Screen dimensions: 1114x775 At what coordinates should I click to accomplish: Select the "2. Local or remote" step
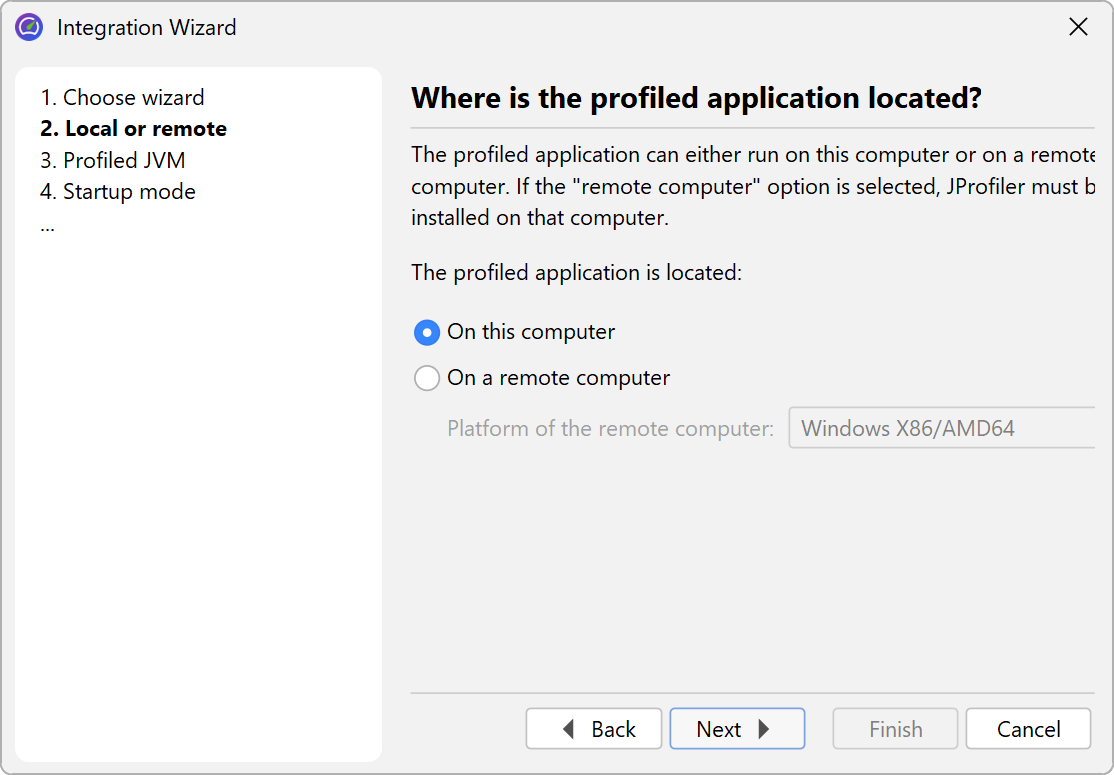(x=133, y=129)
